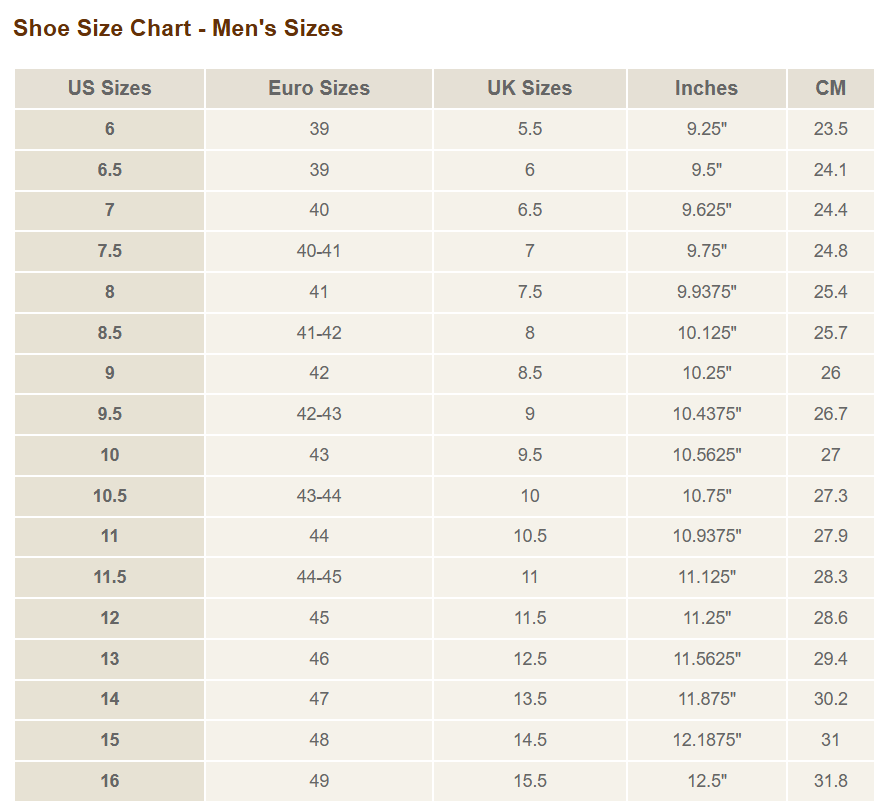Click UK size 12.5 cell
889x810 pixels.
[530, 659]
